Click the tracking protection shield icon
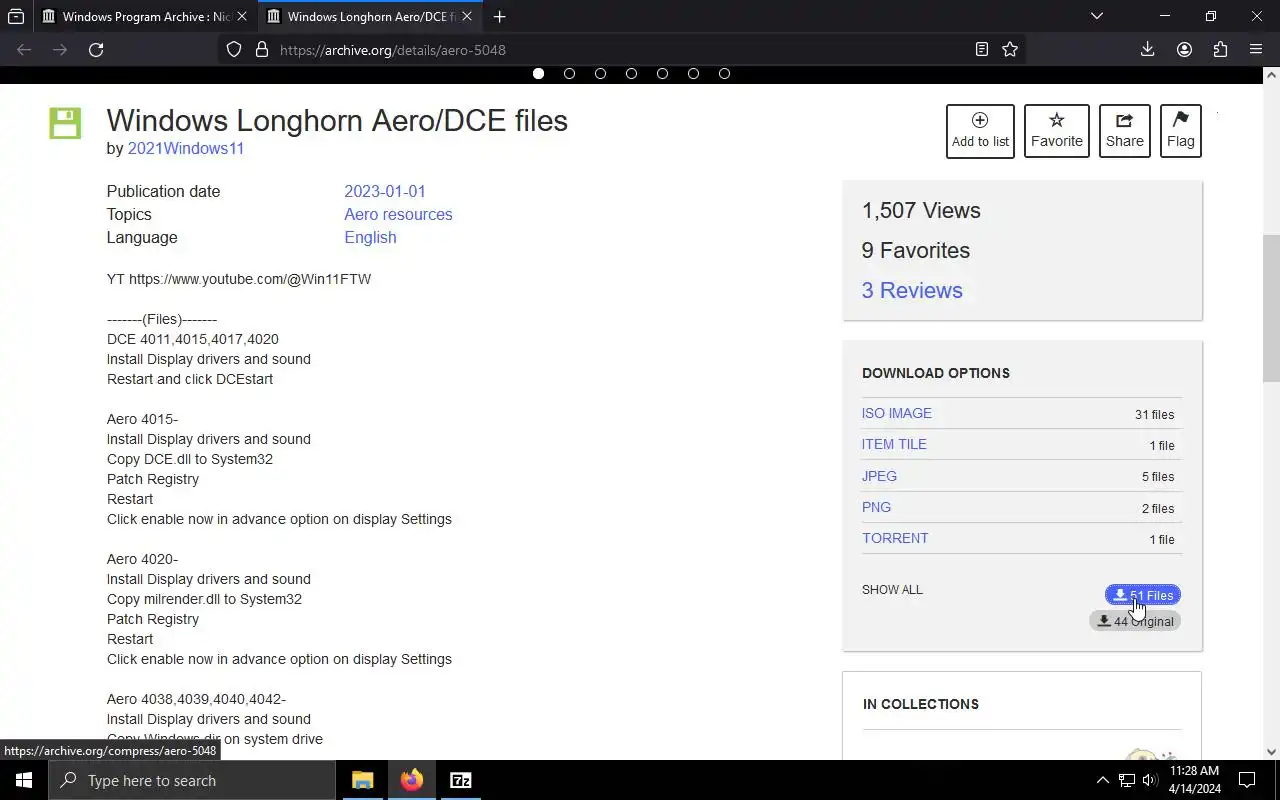1280x800 pixels. [234, 49]
